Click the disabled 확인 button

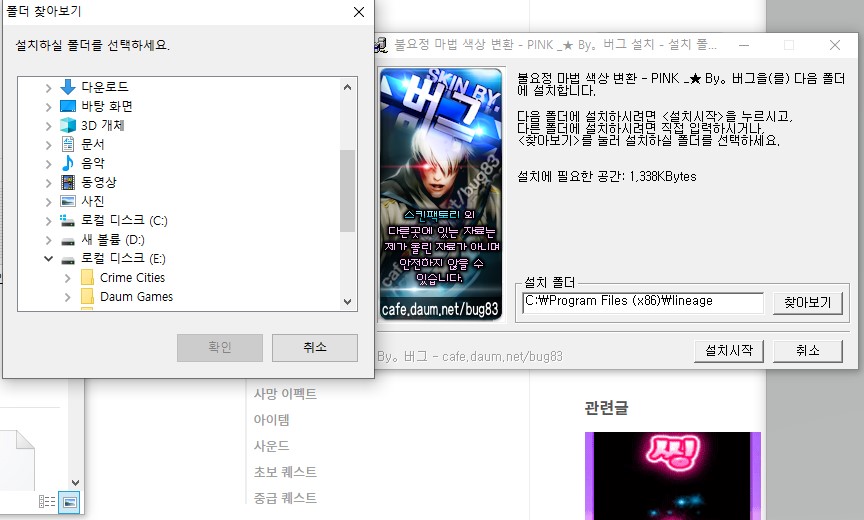pos(220,348)
